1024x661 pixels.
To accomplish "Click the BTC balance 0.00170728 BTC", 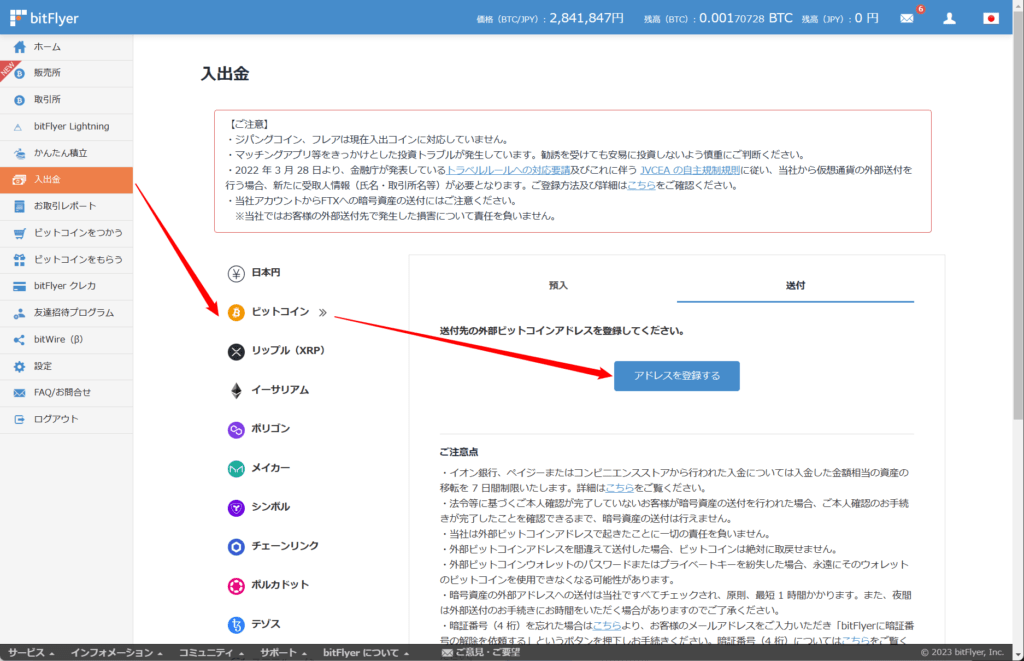I will [746, 18].
